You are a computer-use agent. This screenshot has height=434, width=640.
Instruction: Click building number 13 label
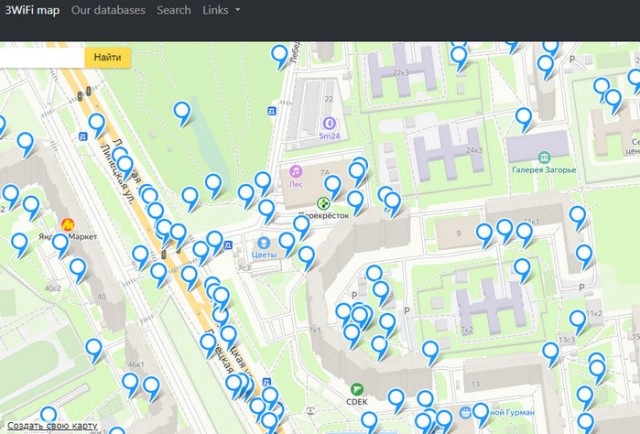click(x=476, y=384)
